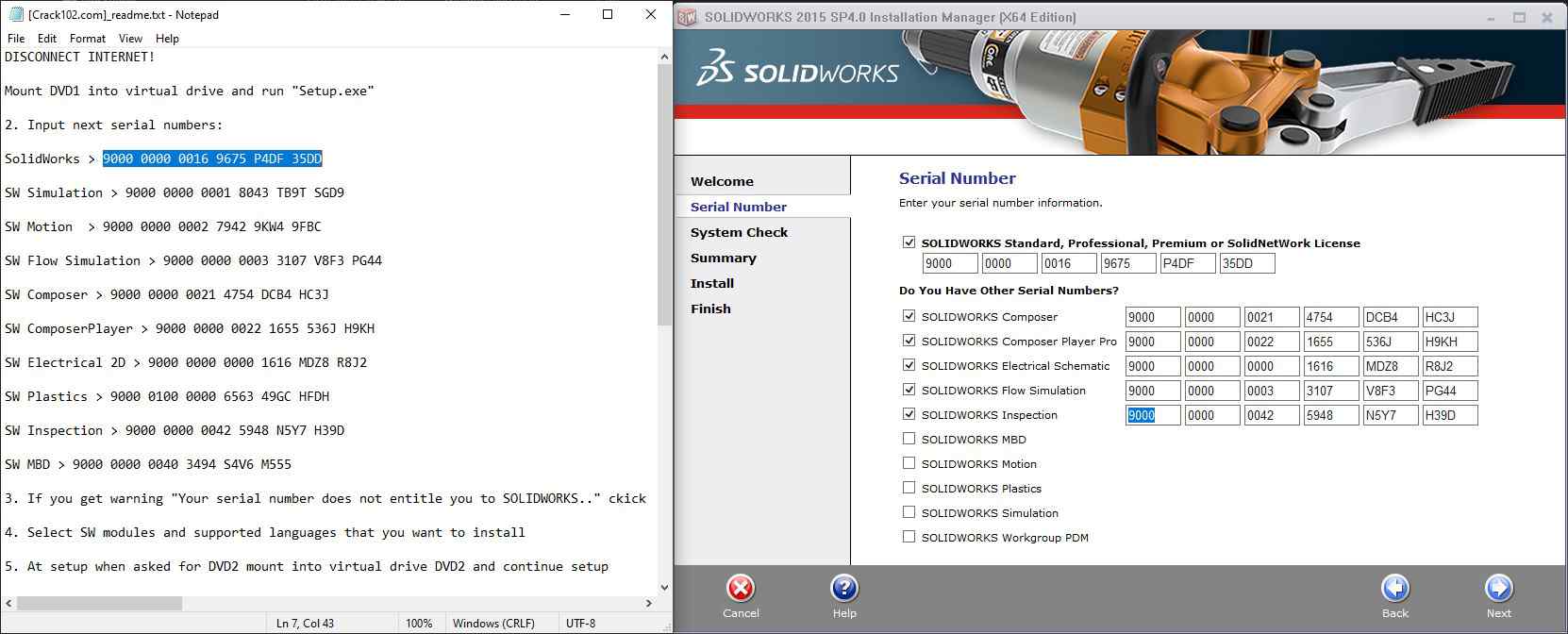Enable the SOLIDWORKS Plastics checkbox
The width and height of the screenshot is (1568, 634).
tap(909, 488)
